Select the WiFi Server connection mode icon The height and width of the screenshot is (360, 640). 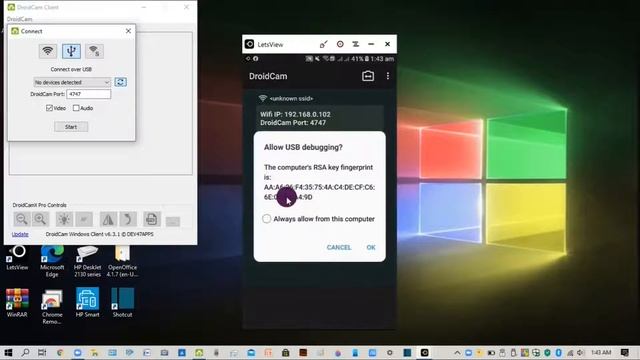point(94,51)
